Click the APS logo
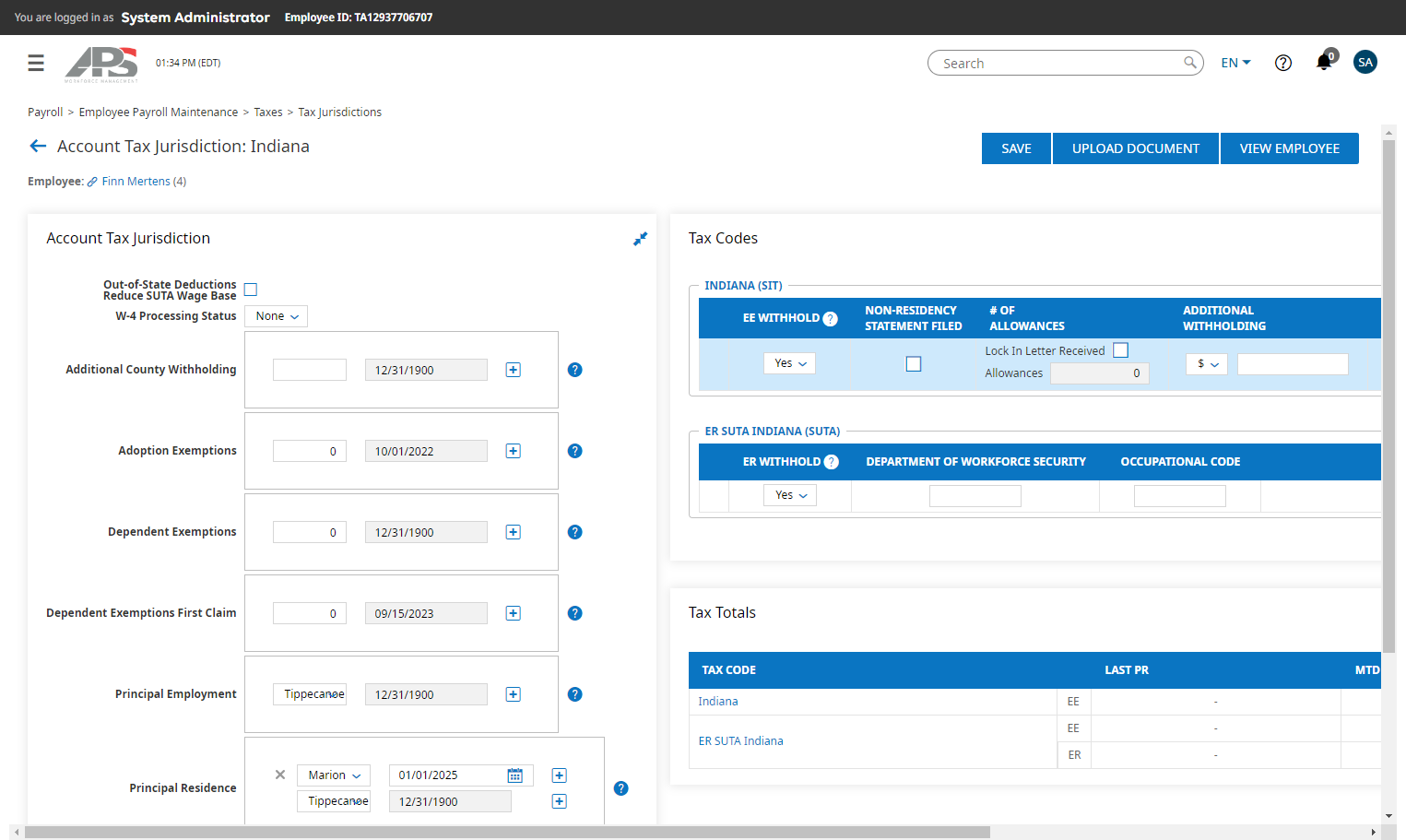 (x=101, y=65)
